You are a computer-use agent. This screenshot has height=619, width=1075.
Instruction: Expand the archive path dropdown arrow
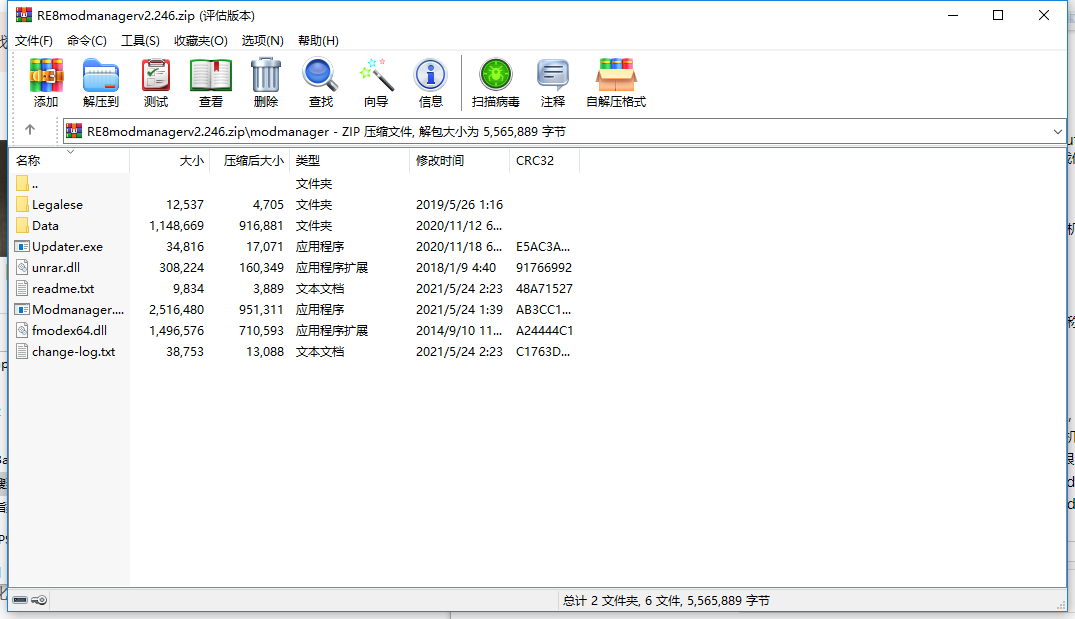tap(1057, 132)
